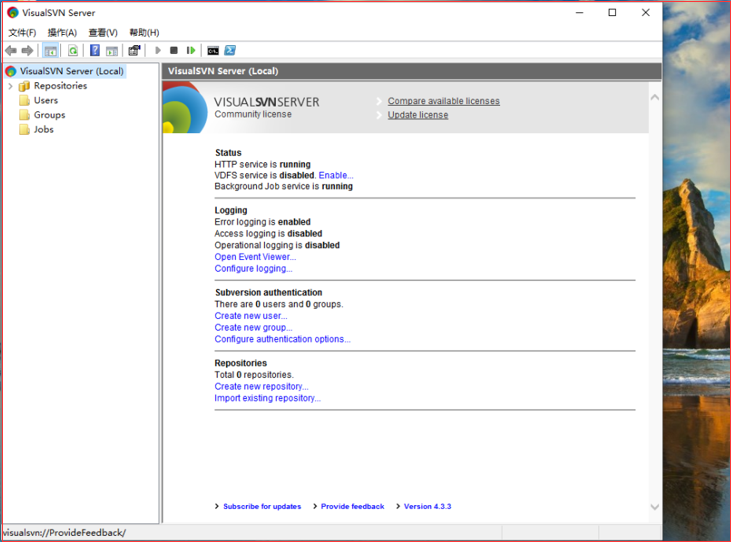Click Create new repository... link
Screen dimensions: 731x542
(x=261, y=386)
